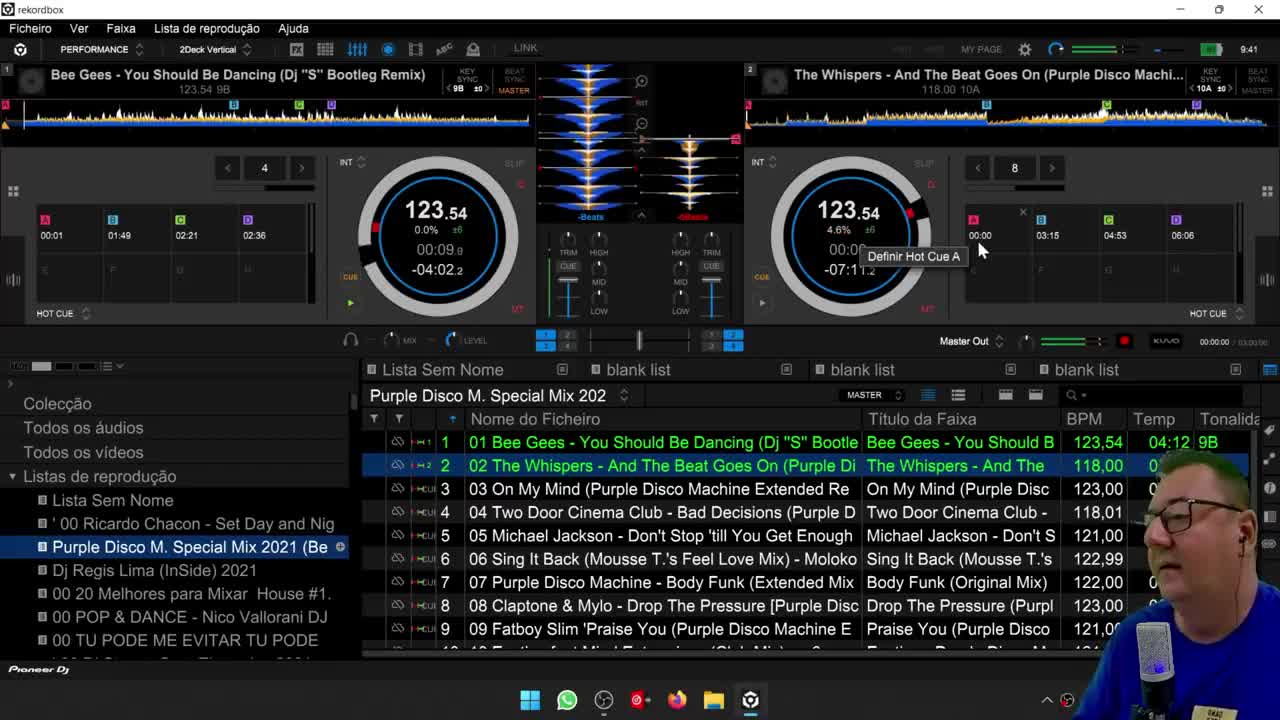Open the PERFORMANCE mode dropdown
1280x720 pixels.
pos(100,49)
